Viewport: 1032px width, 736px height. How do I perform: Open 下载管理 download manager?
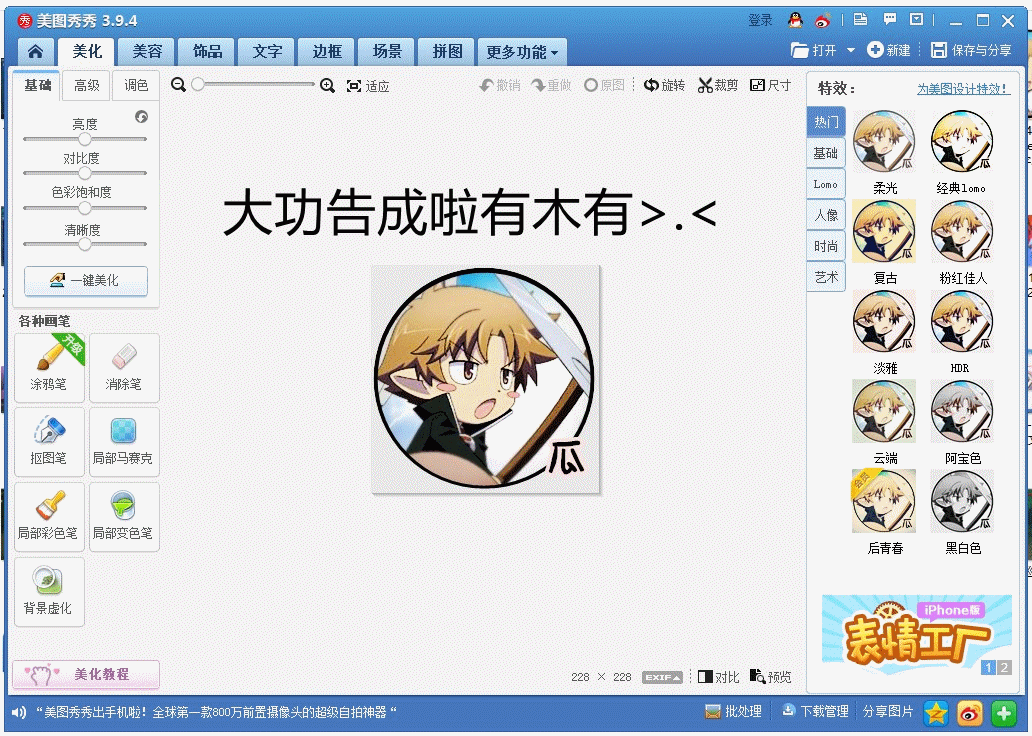click(815, 712)
